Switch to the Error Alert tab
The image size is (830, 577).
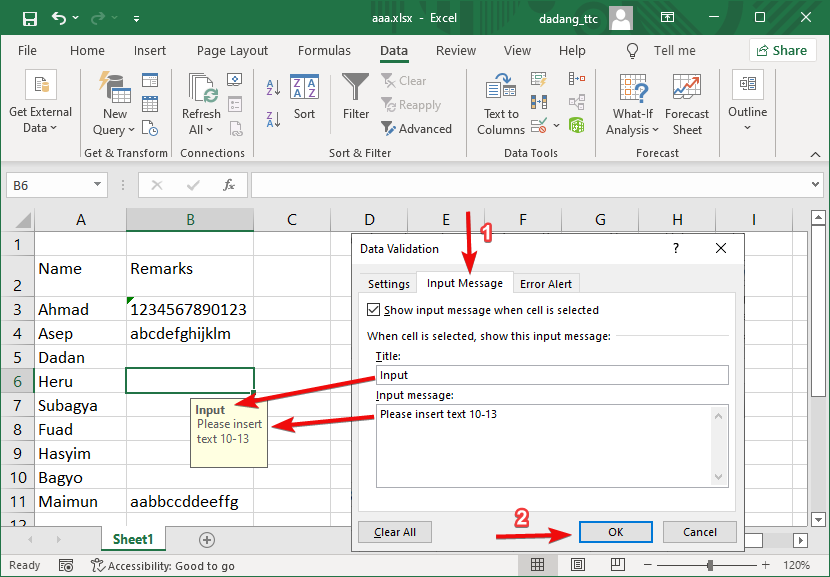545,283
